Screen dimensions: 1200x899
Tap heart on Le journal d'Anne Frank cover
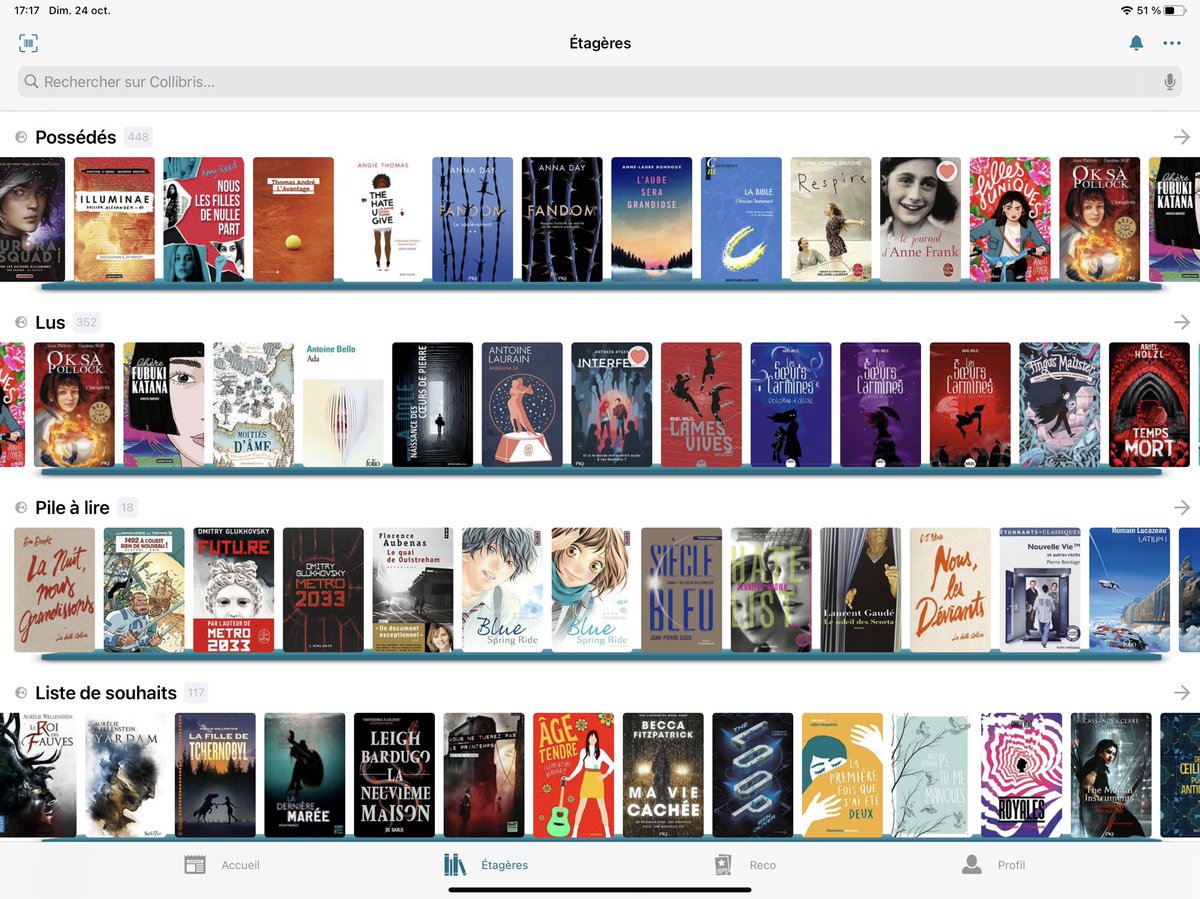pyautogui.click(x=945, y=172)
